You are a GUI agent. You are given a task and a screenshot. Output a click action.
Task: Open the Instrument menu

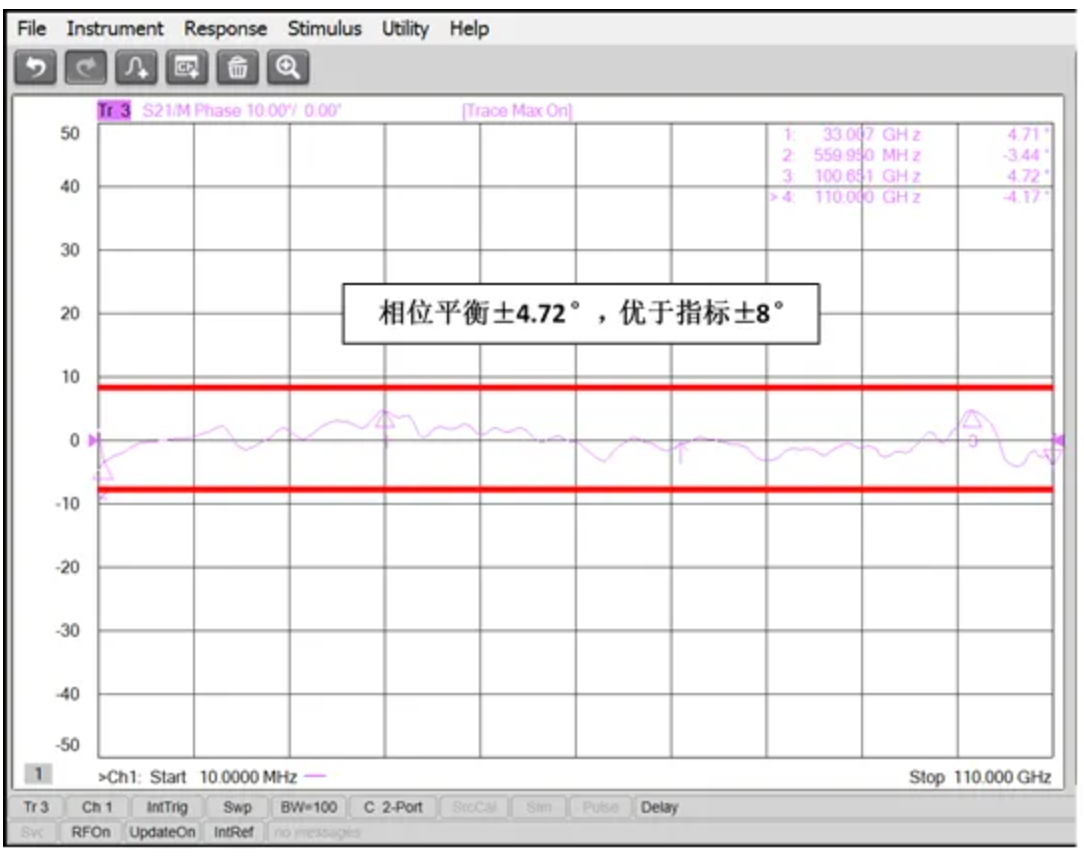pos(115,29)
